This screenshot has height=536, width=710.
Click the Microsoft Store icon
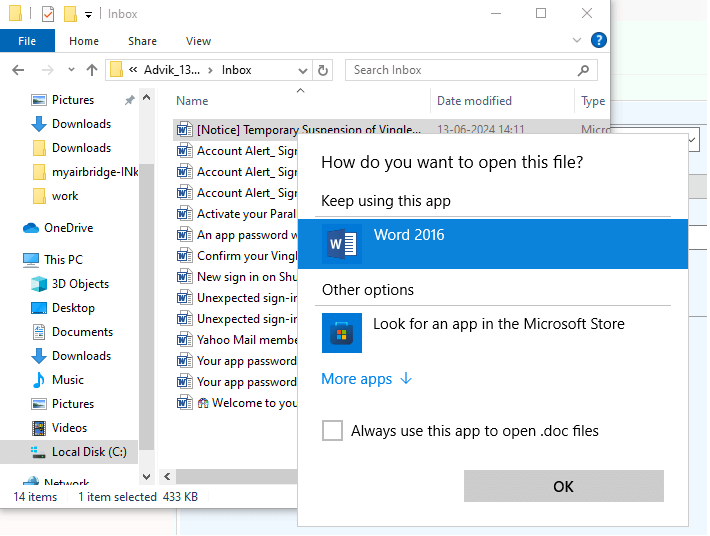click(342, 333)
